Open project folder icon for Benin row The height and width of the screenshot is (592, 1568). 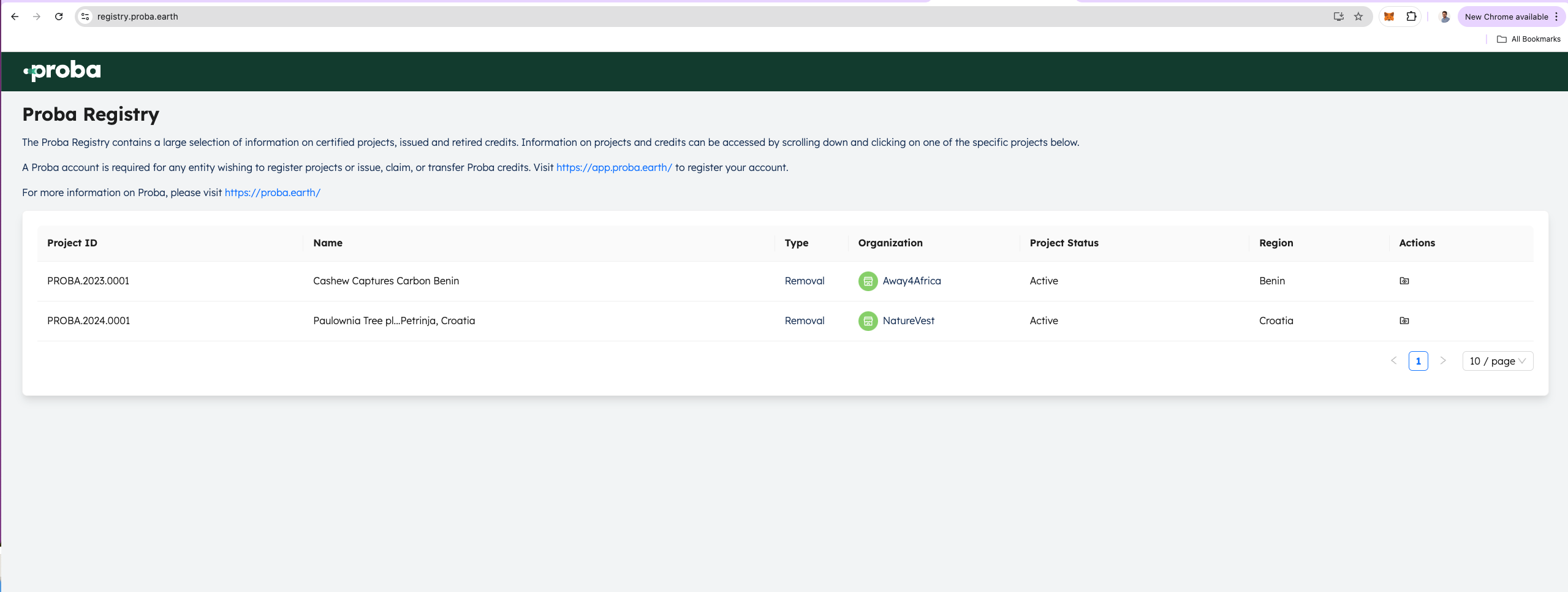[1404, 281]
